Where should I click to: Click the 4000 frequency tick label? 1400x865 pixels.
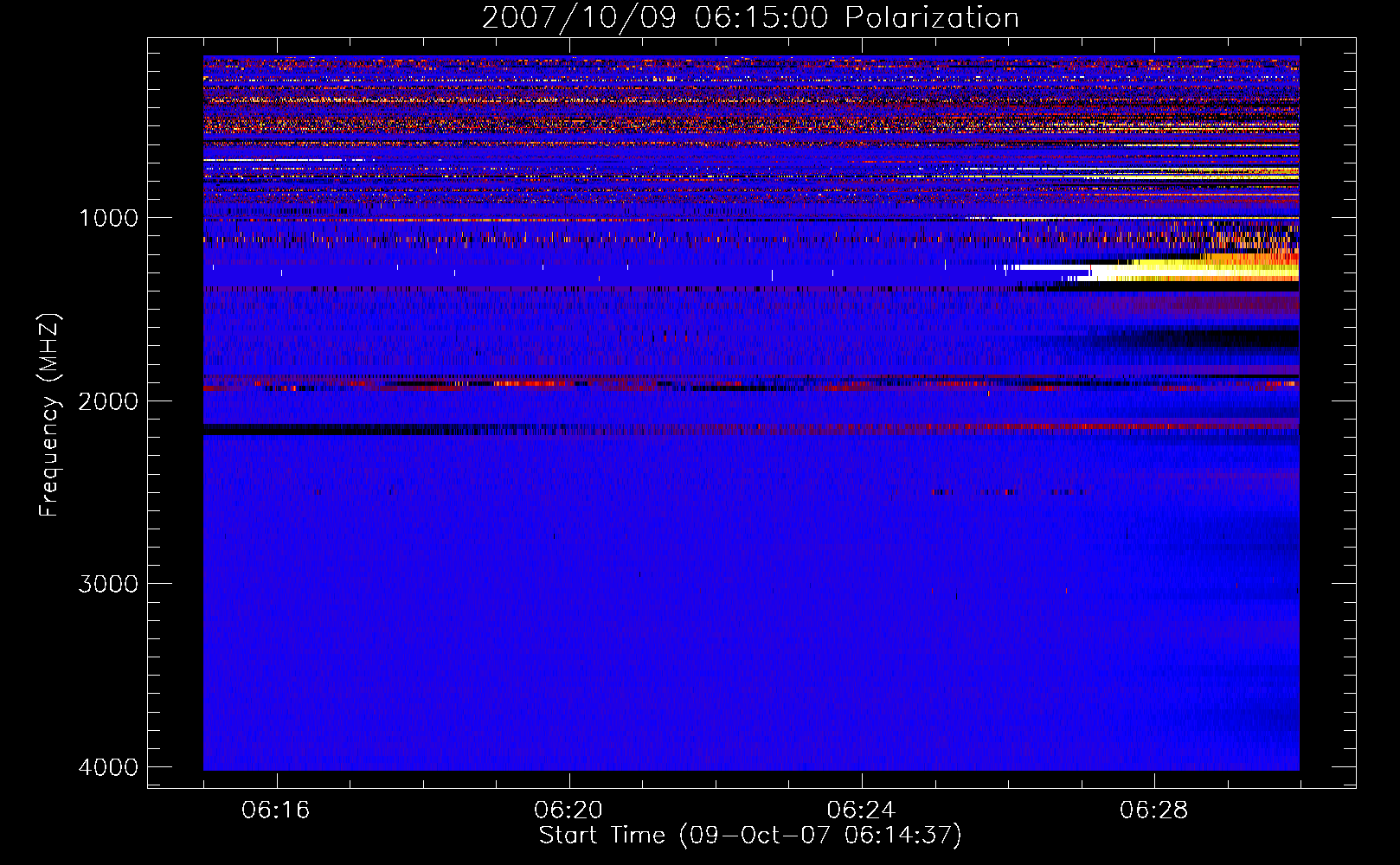(x=108, y=767)
